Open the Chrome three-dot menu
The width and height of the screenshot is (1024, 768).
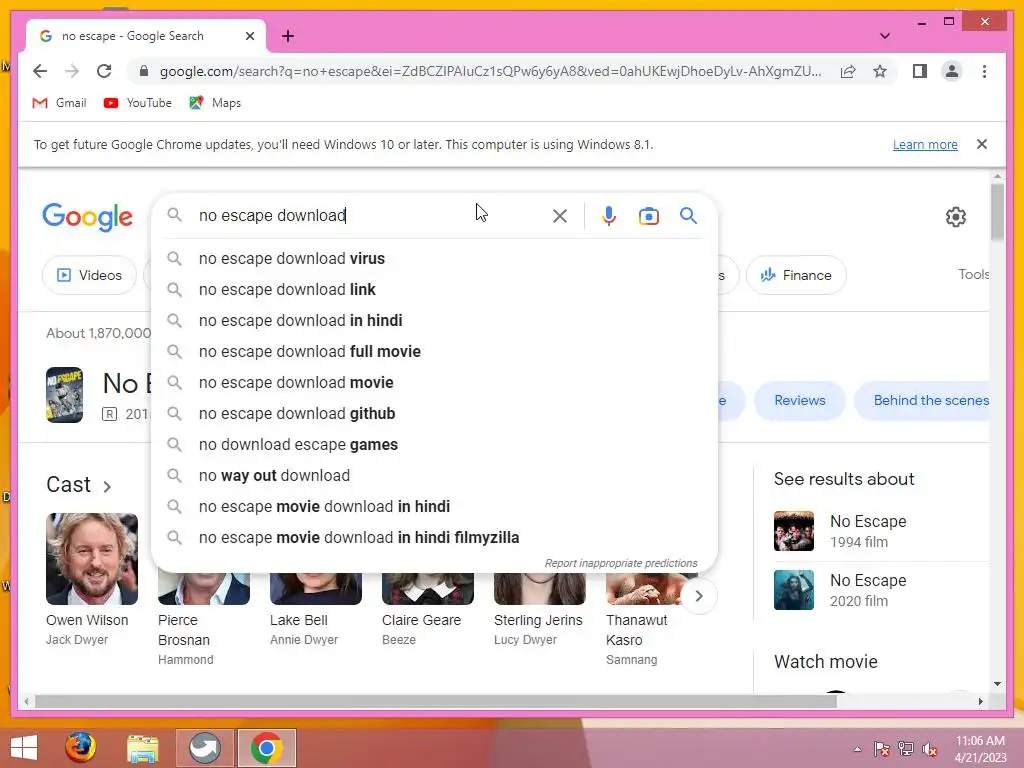click(x=984, y=71)
